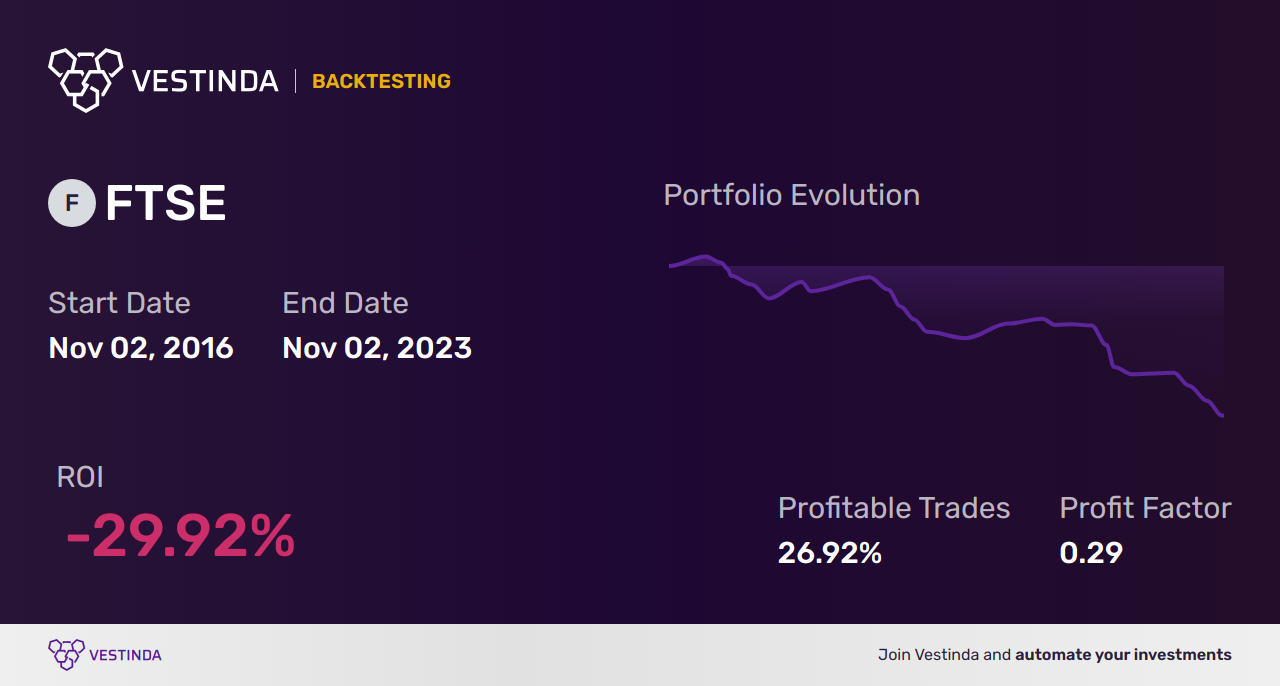Select the Start Date label
Screen dimensions: 1280x686
119,303
